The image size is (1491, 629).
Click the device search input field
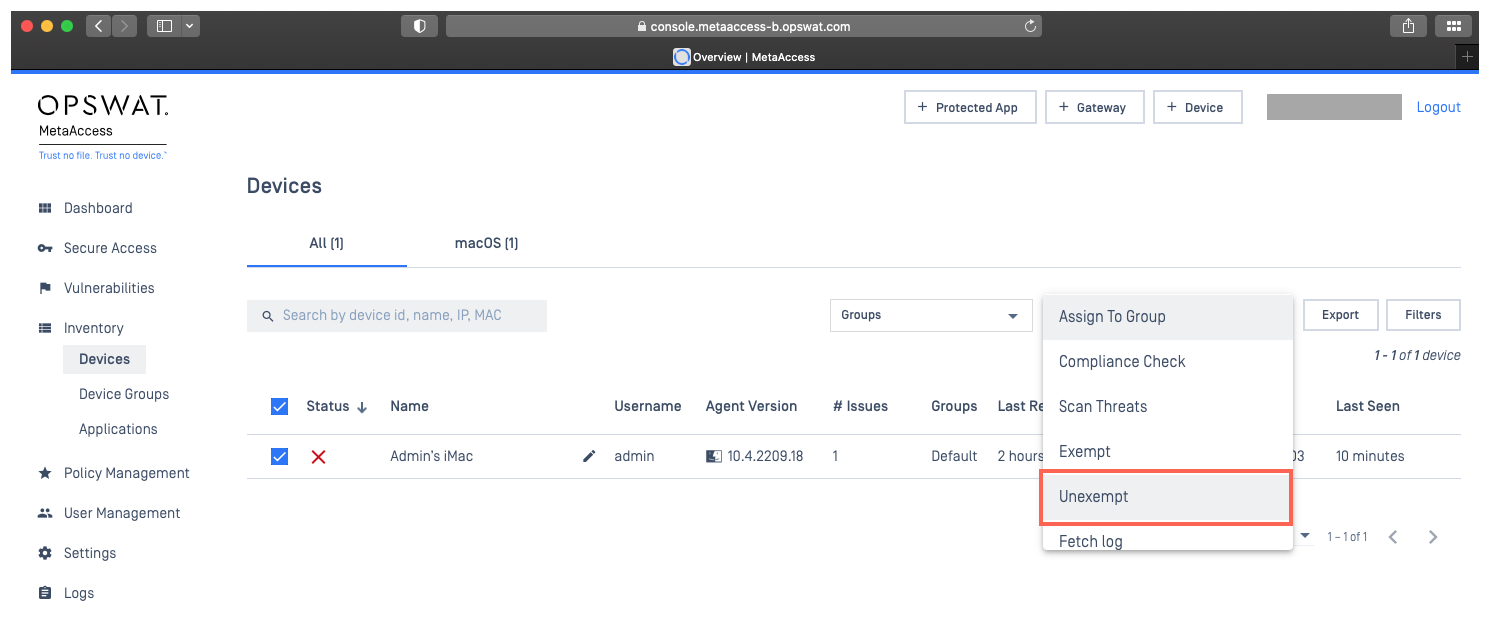[397, 316]
